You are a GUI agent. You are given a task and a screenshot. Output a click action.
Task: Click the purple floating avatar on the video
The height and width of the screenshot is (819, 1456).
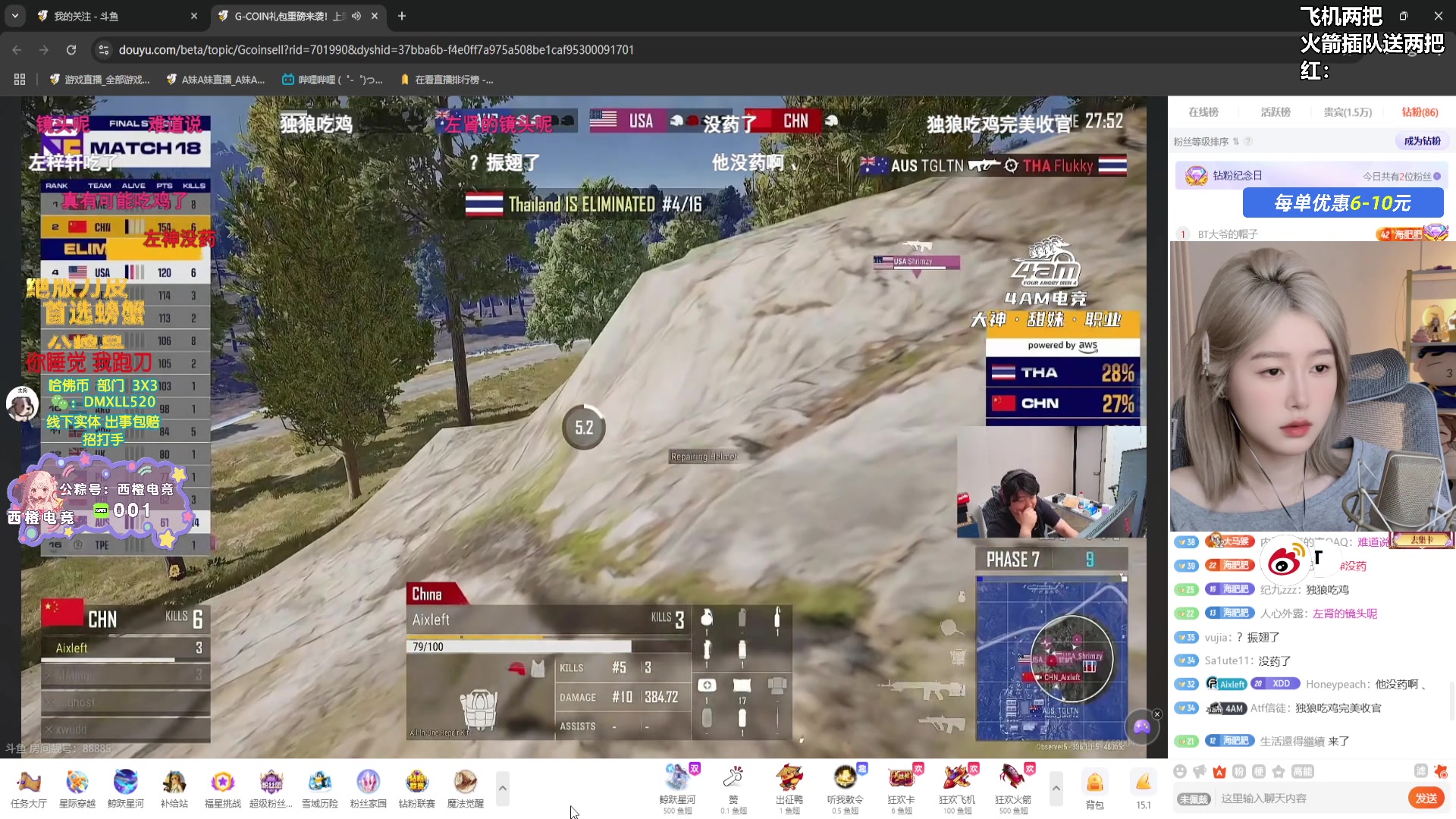[1142, 727]
